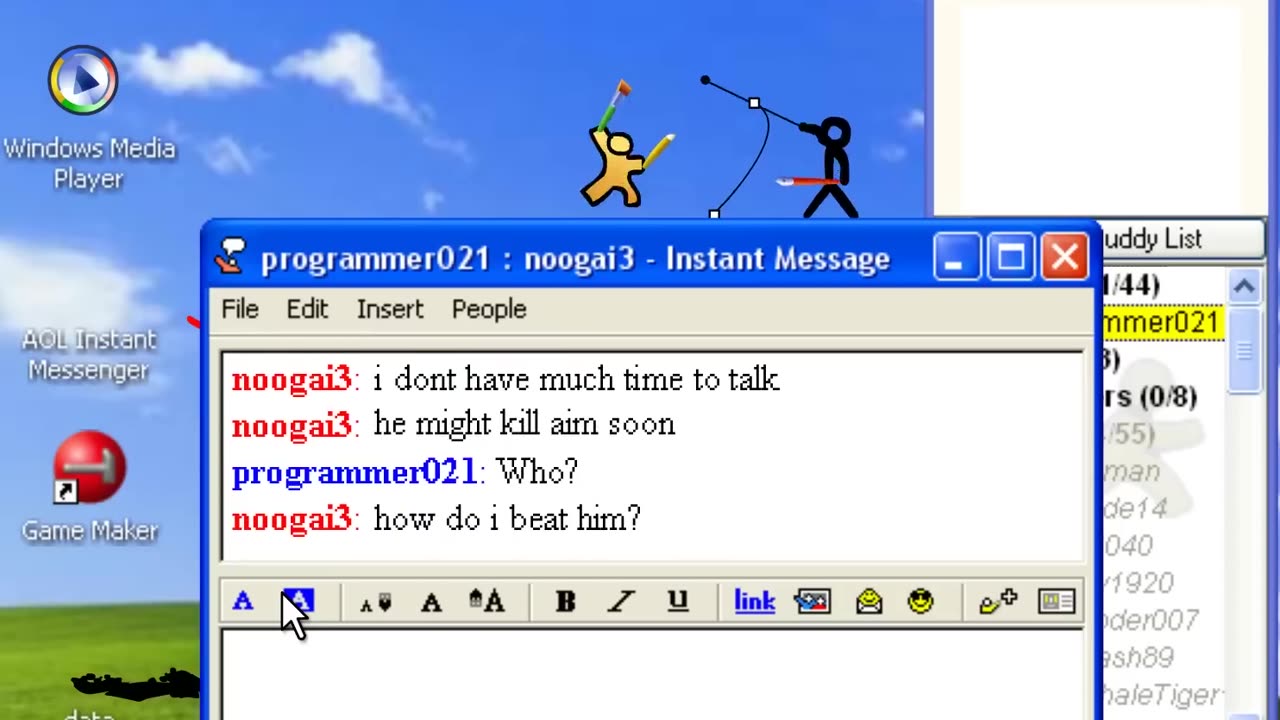Click the text color A icon
This screenshot has width=1280, height=720.
243,602
